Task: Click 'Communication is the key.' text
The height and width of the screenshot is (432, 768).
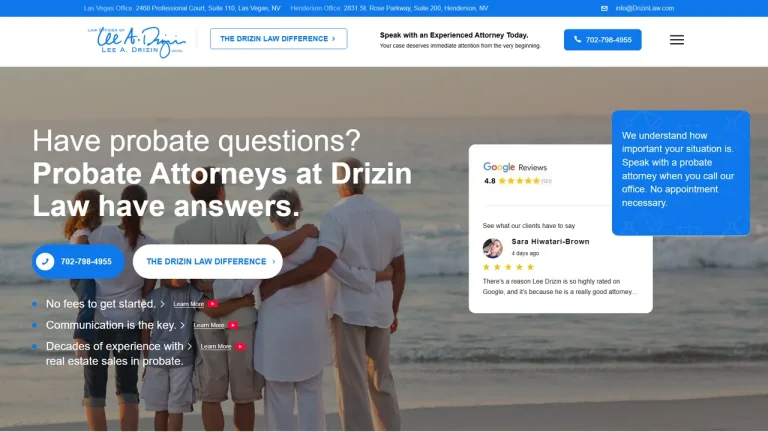Action: [x=111, y=325]
